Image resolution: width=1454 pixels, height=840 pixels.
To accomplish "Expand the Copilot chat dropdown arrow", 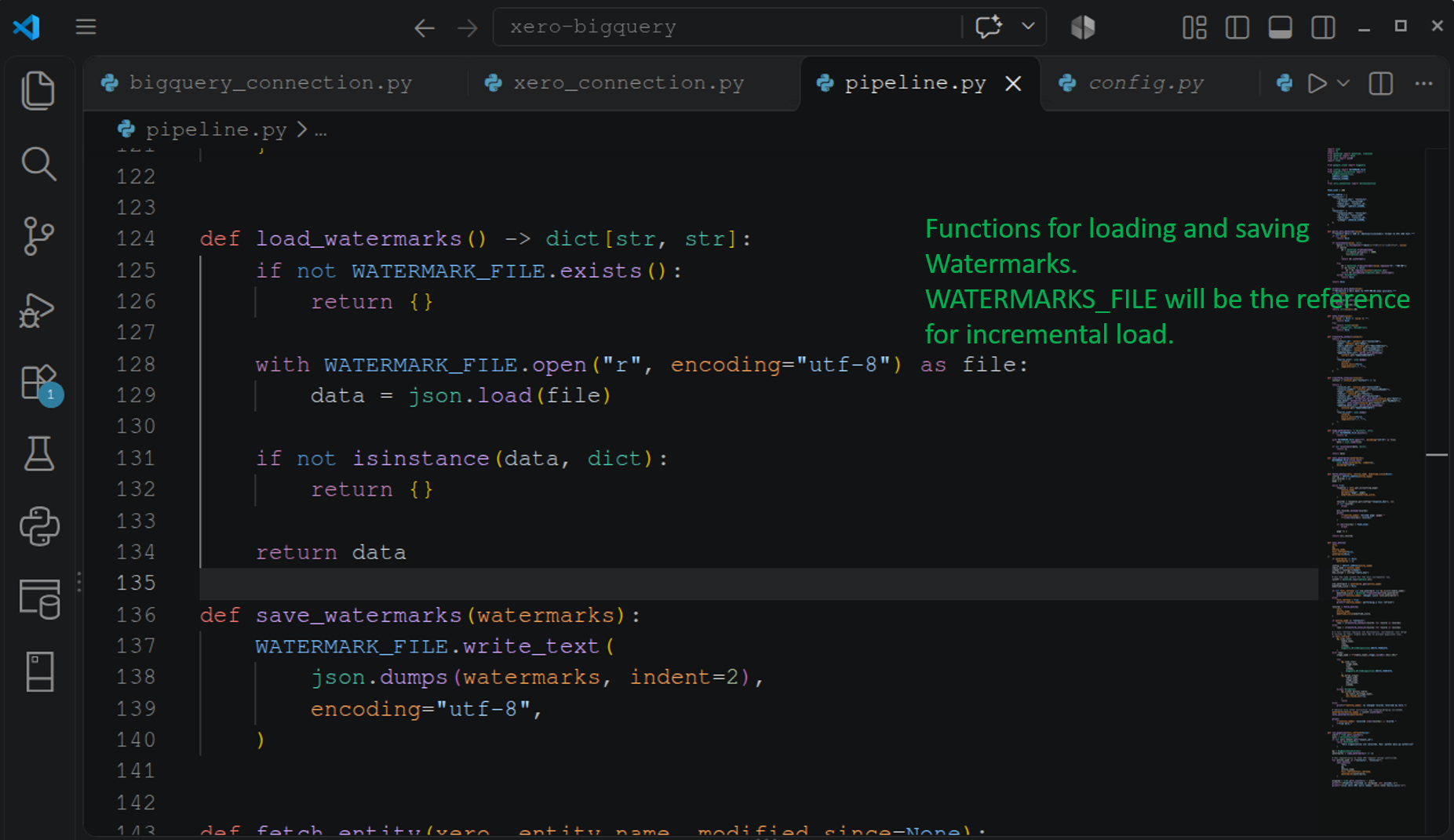I will tap(1028, 27).
